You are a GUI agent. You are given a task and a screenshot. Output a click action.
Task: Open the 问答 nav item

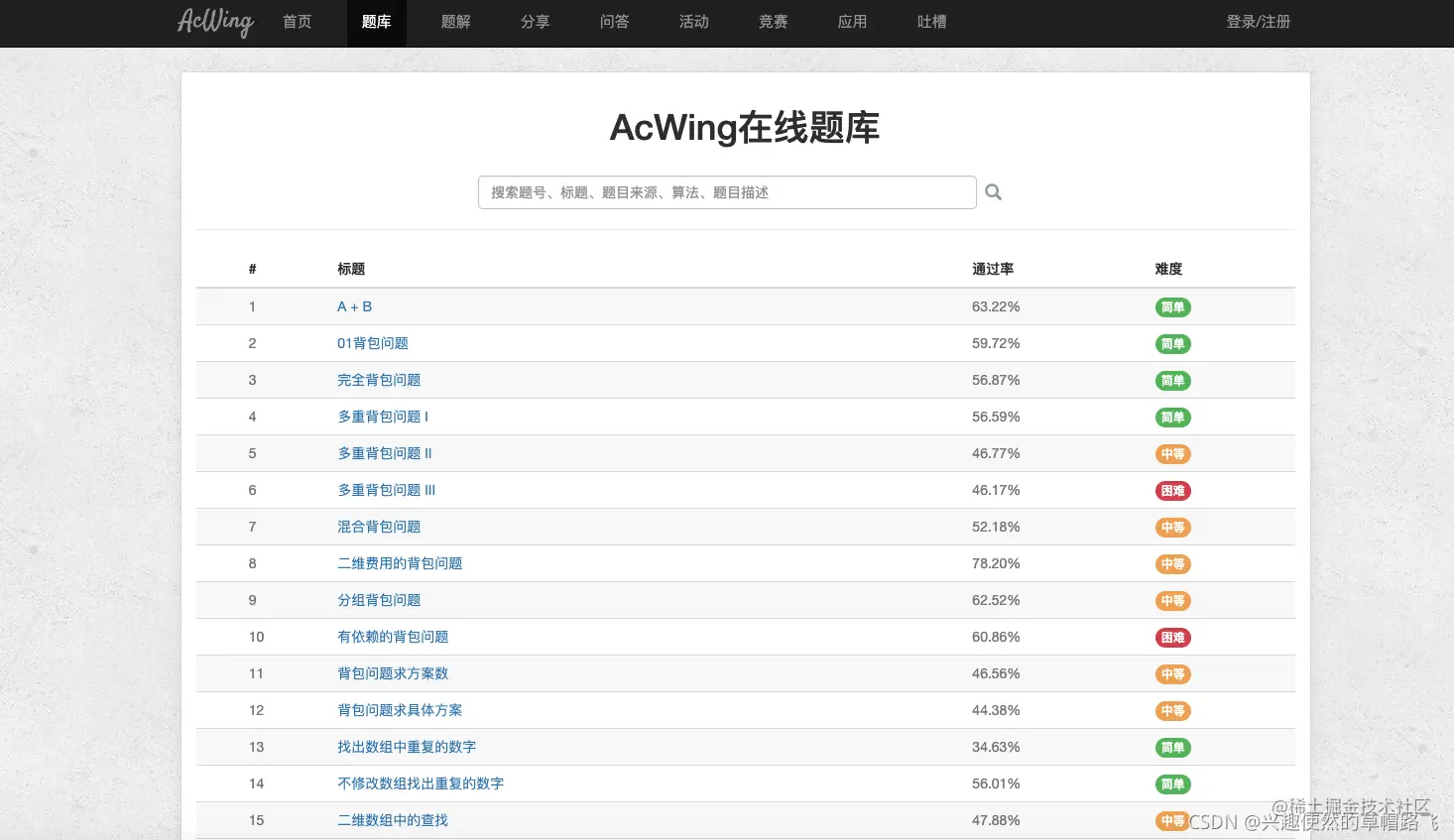click(615, 22)
